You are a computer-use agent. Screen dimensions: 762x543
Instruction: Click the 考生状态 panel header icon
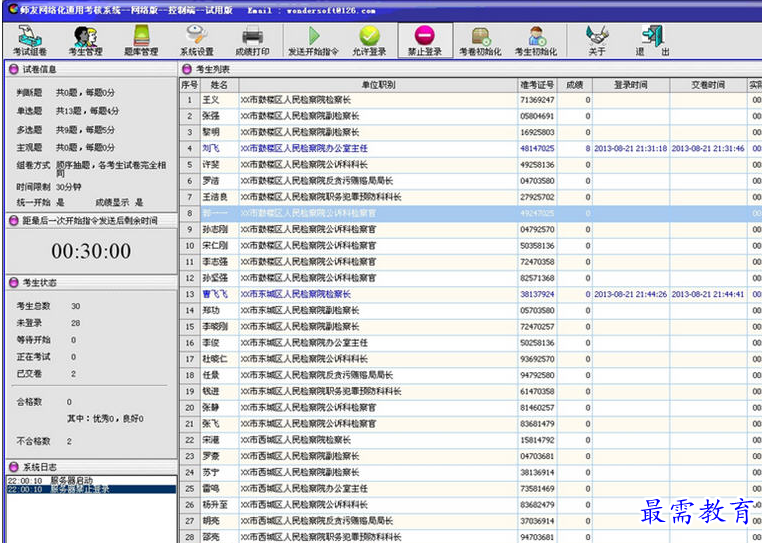(x=14, y=282)
